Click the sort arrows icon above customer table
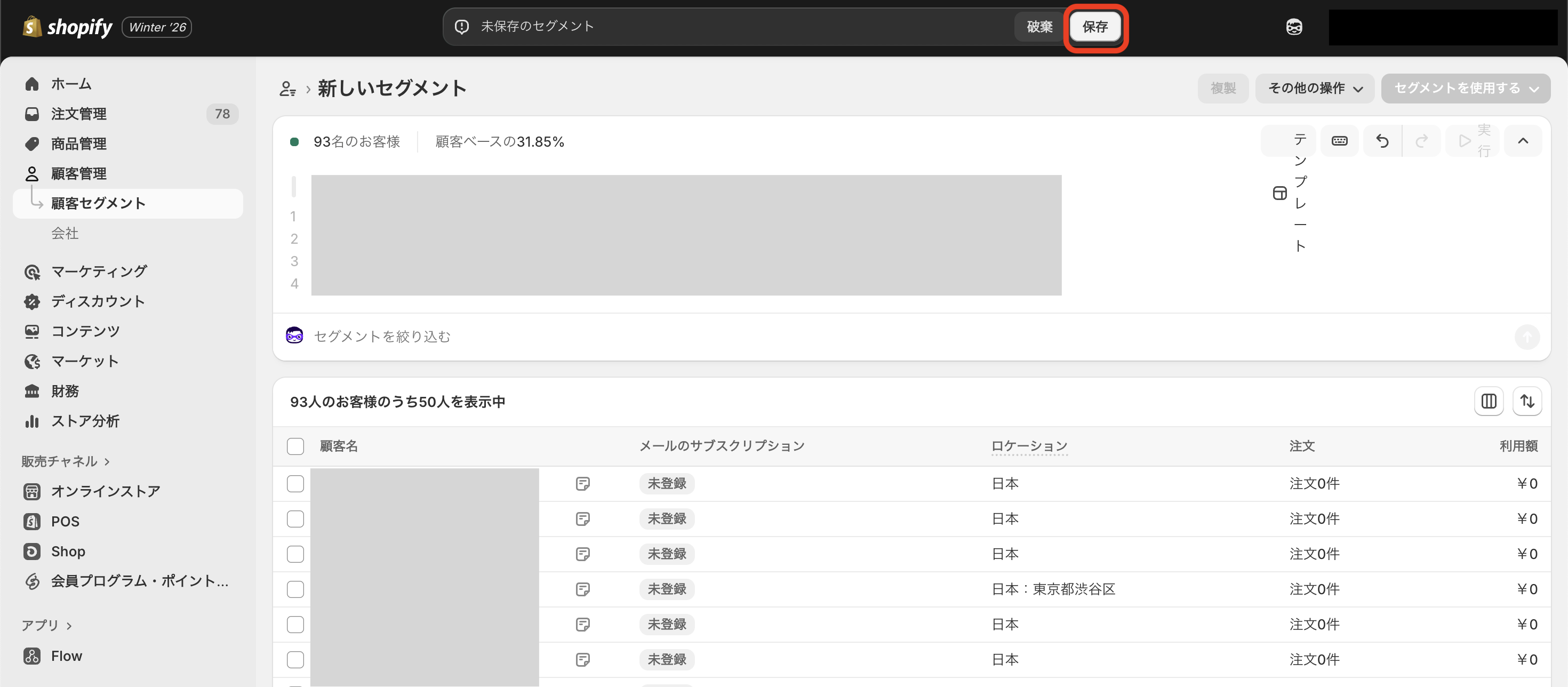Screen dimensions: 1568x687 (x=1526, y=402)
